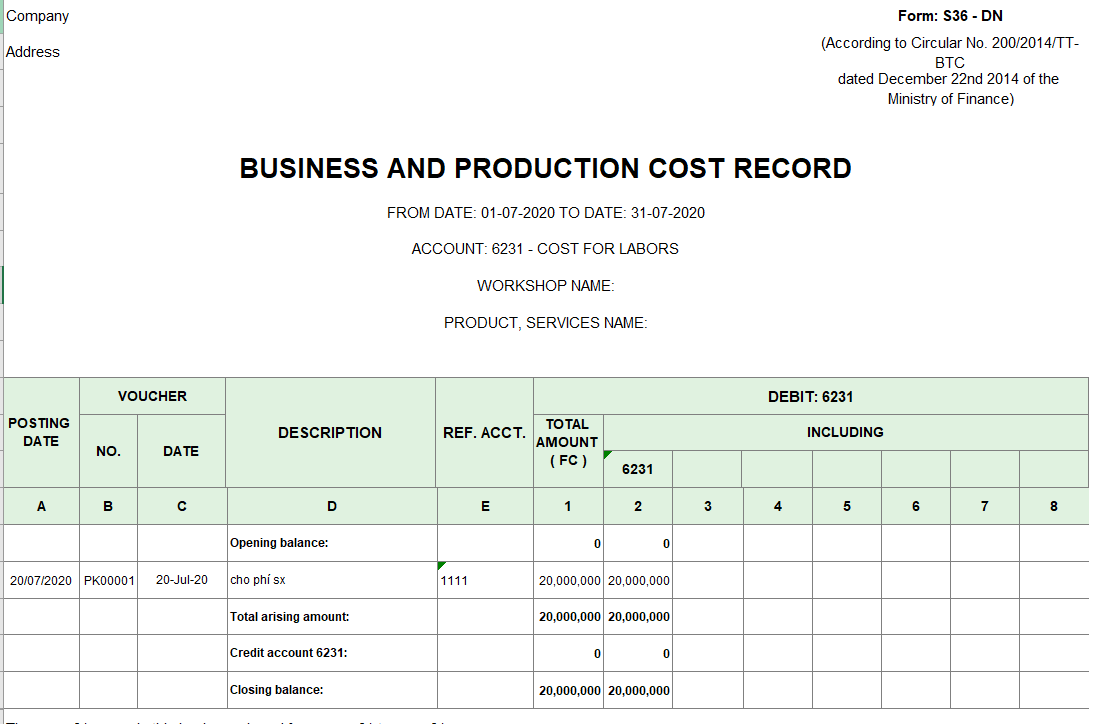Select the POSTING DATE column header
The width and height of the screenshot is (1101, 724).
tap(40, 432)
